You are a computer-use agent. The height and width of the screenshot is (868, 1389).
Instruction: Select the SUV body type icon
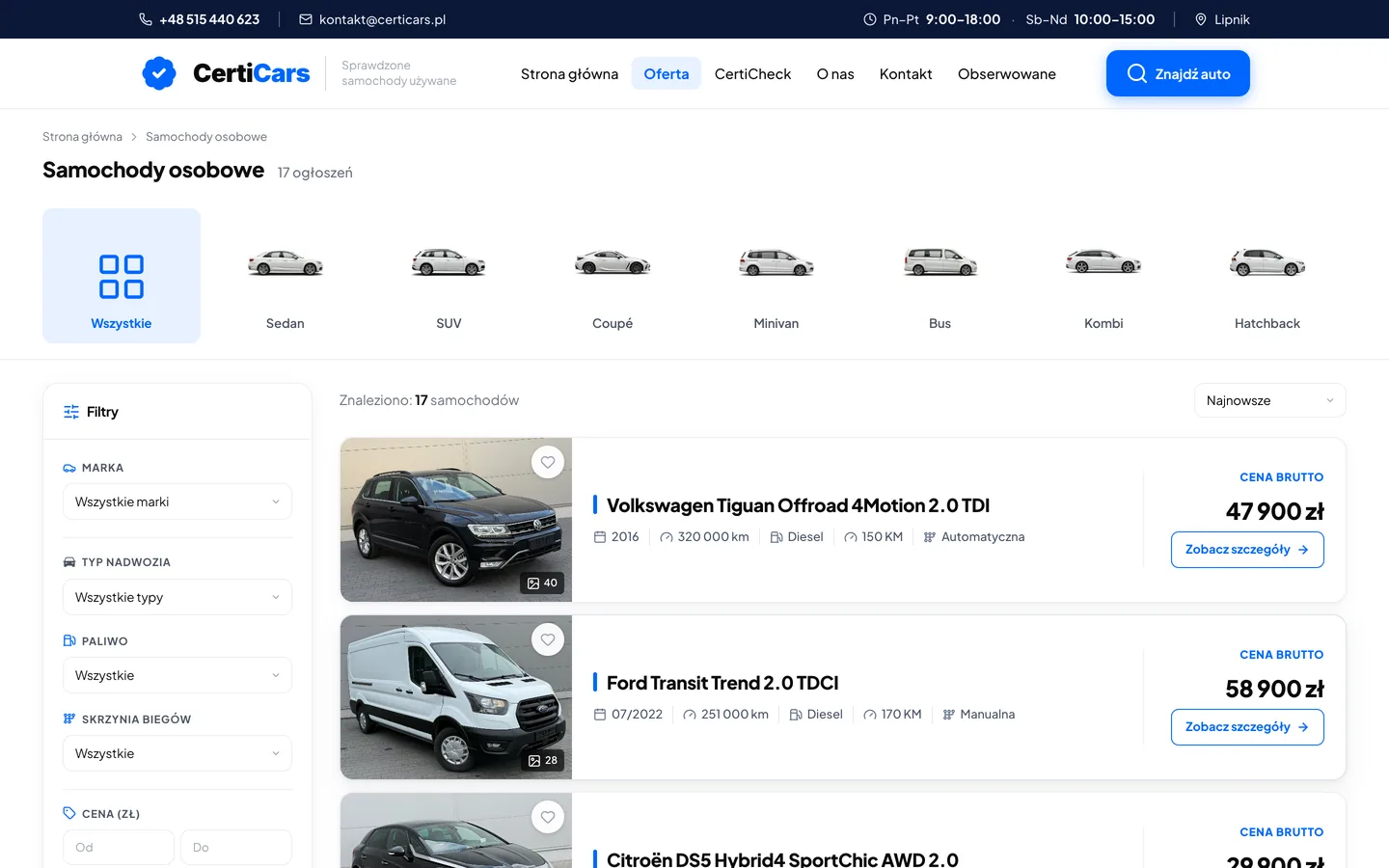pos(449,262)
